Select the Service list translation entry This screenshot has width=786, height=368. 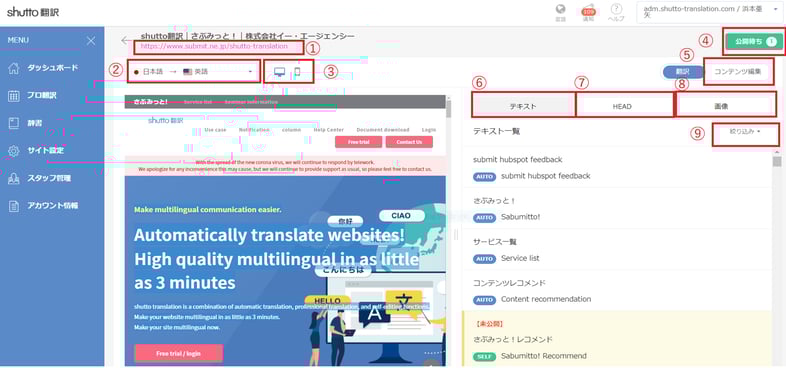(520, 258)
